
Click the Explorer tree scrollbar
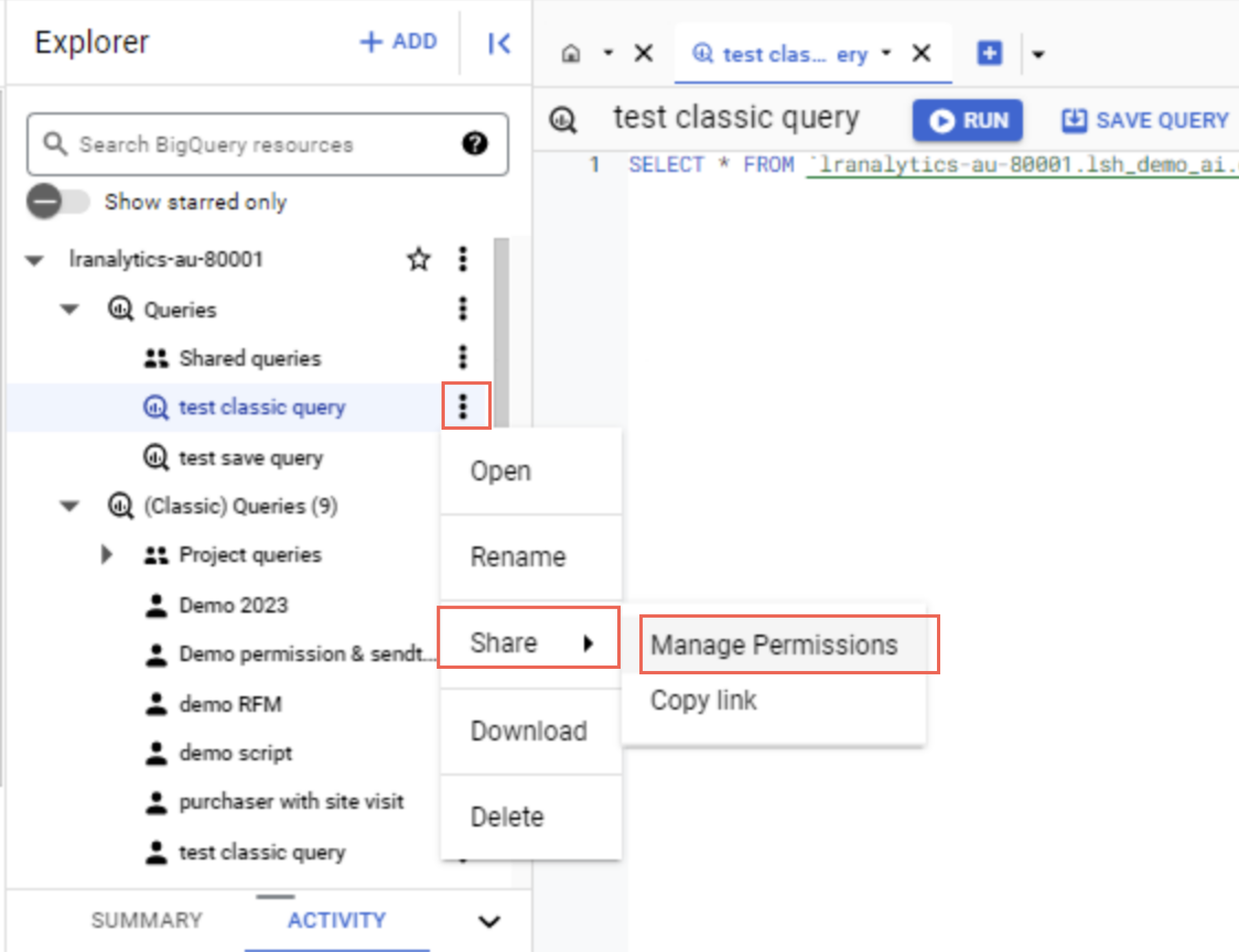click(x=501, y=333)
